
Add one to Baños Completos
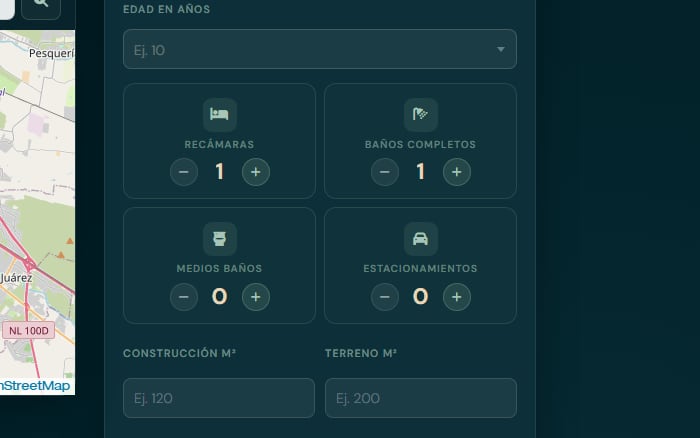coord(457,172)
